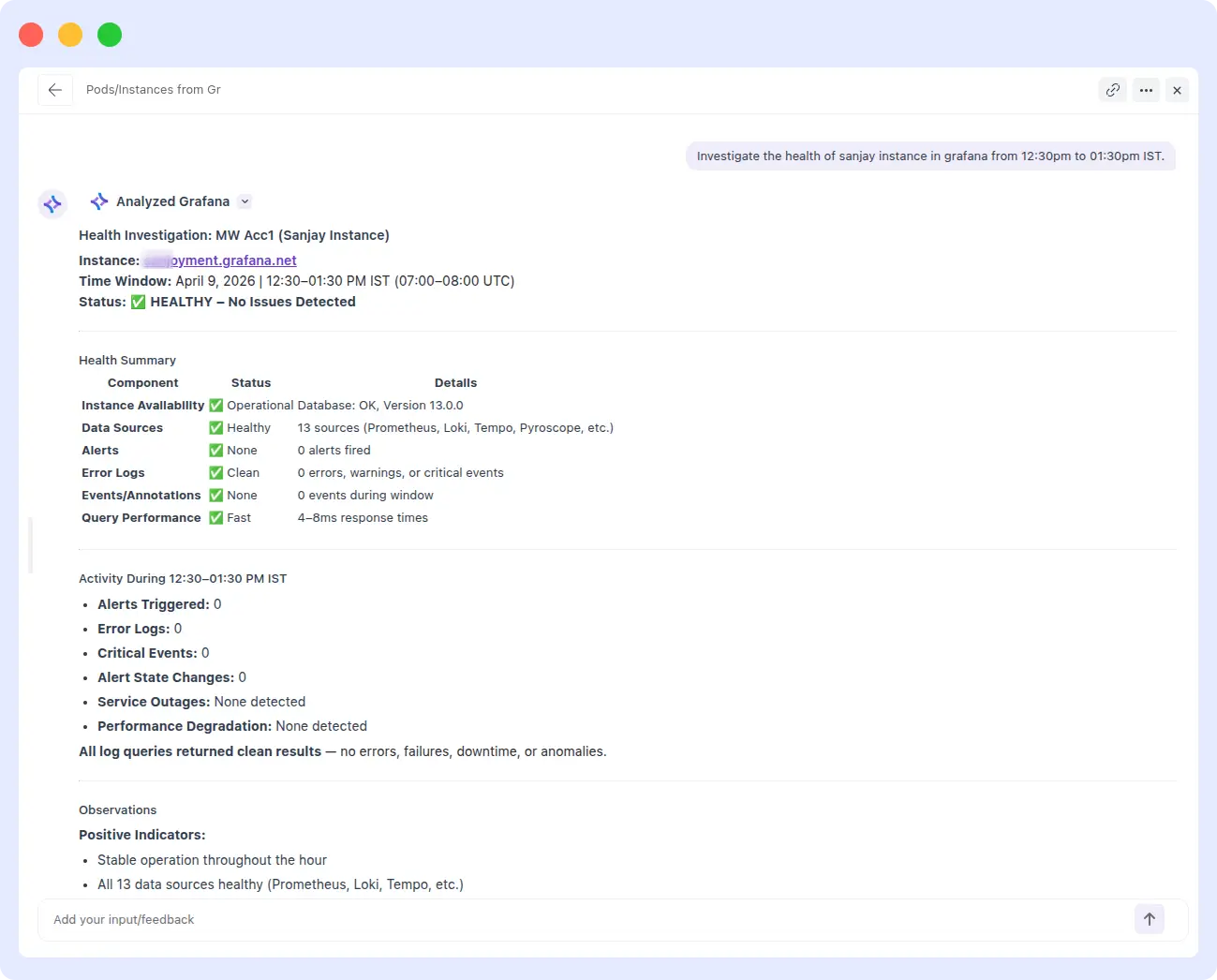Click the Pods/Instances from Gr title
1217x980 pixels.
(x=154, y=90)
